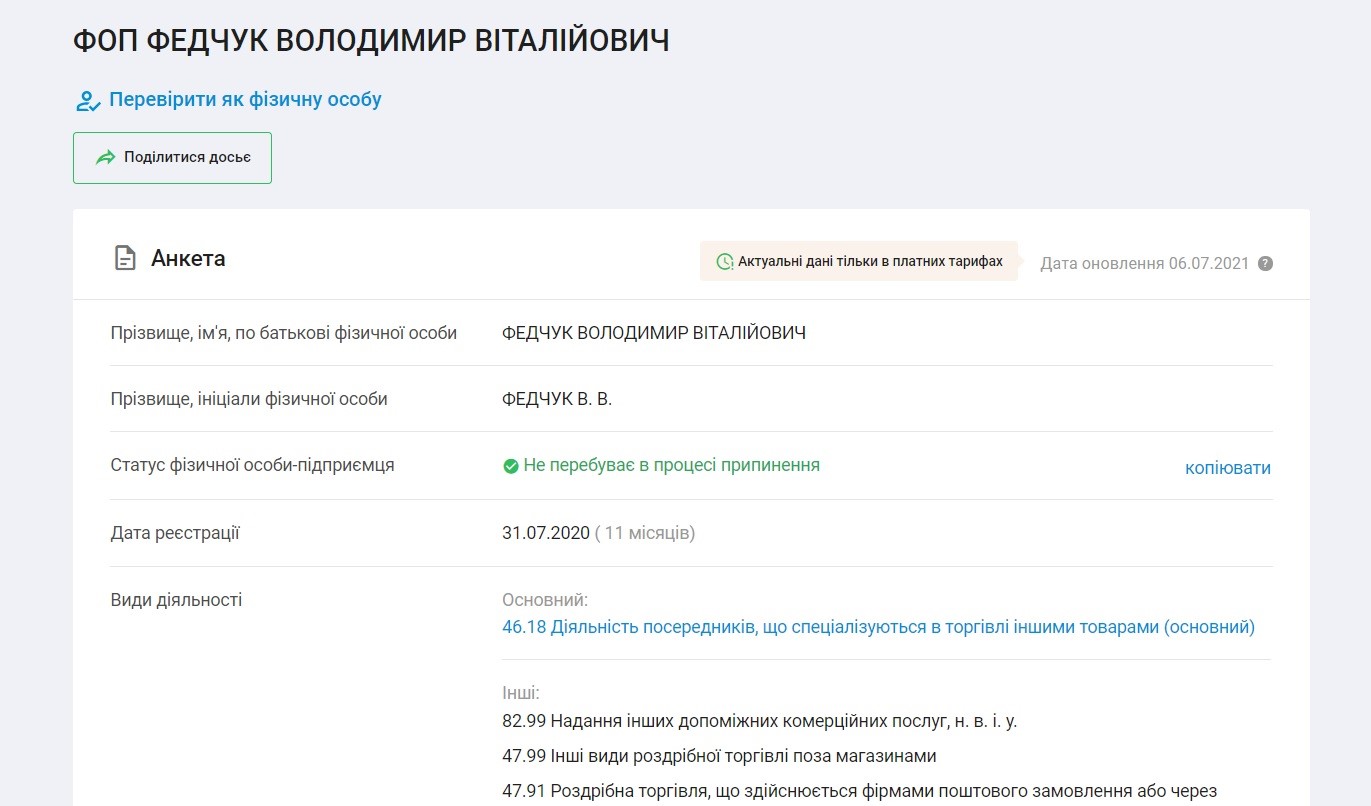Click the clock icon in the paid tariffs badge

725,262
